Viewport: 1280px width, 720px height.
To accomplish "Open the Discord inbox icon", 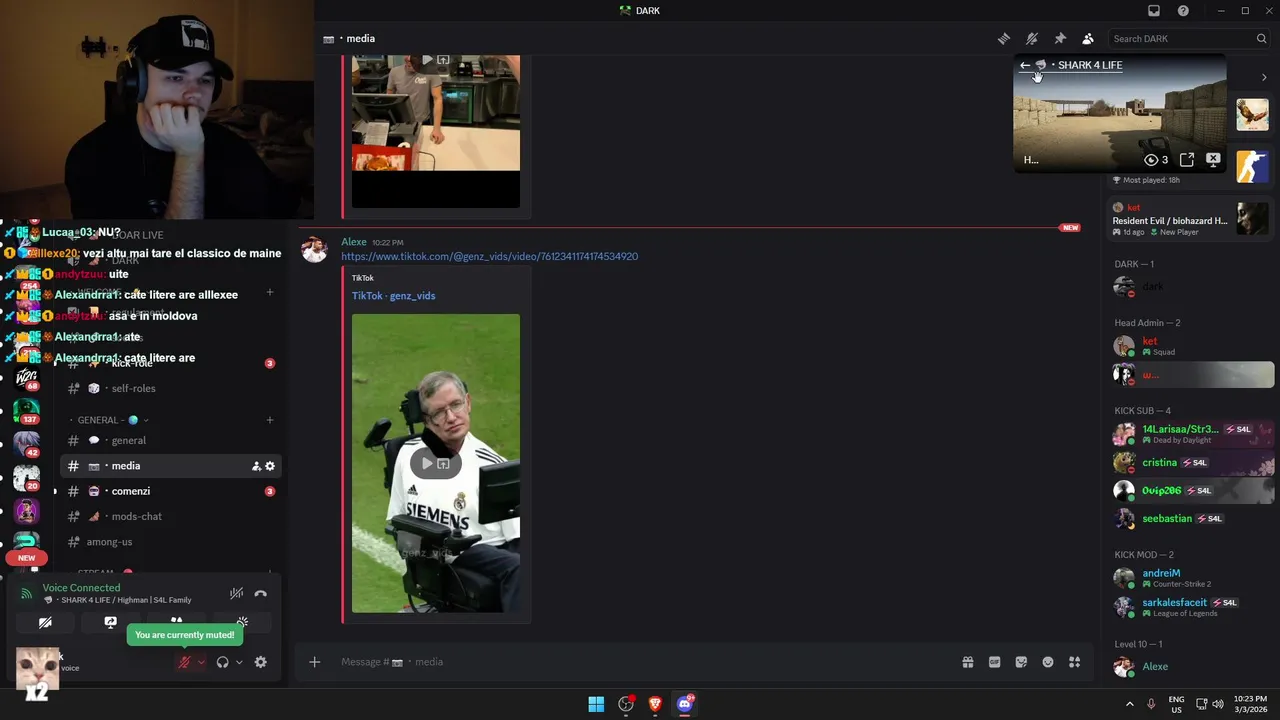I will tap(1154, 11).
